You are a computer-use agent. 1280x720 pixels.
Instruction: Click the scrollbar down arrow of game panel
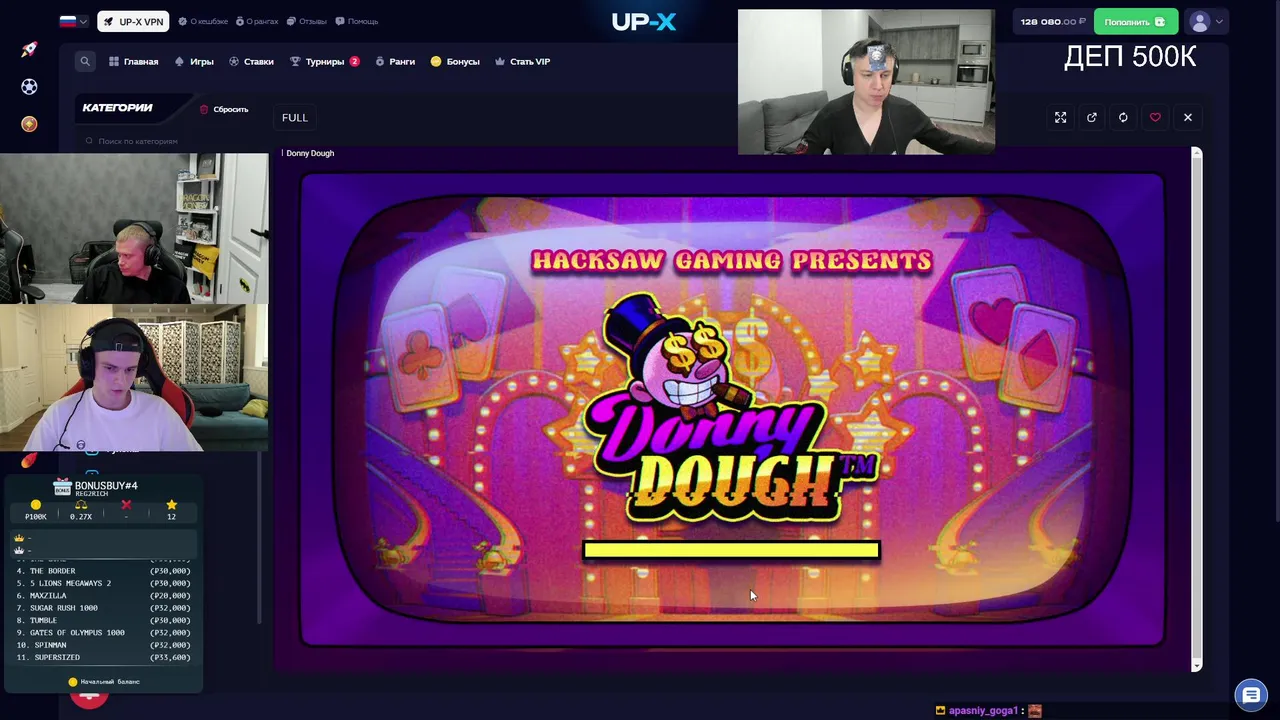pos(1196,665)
